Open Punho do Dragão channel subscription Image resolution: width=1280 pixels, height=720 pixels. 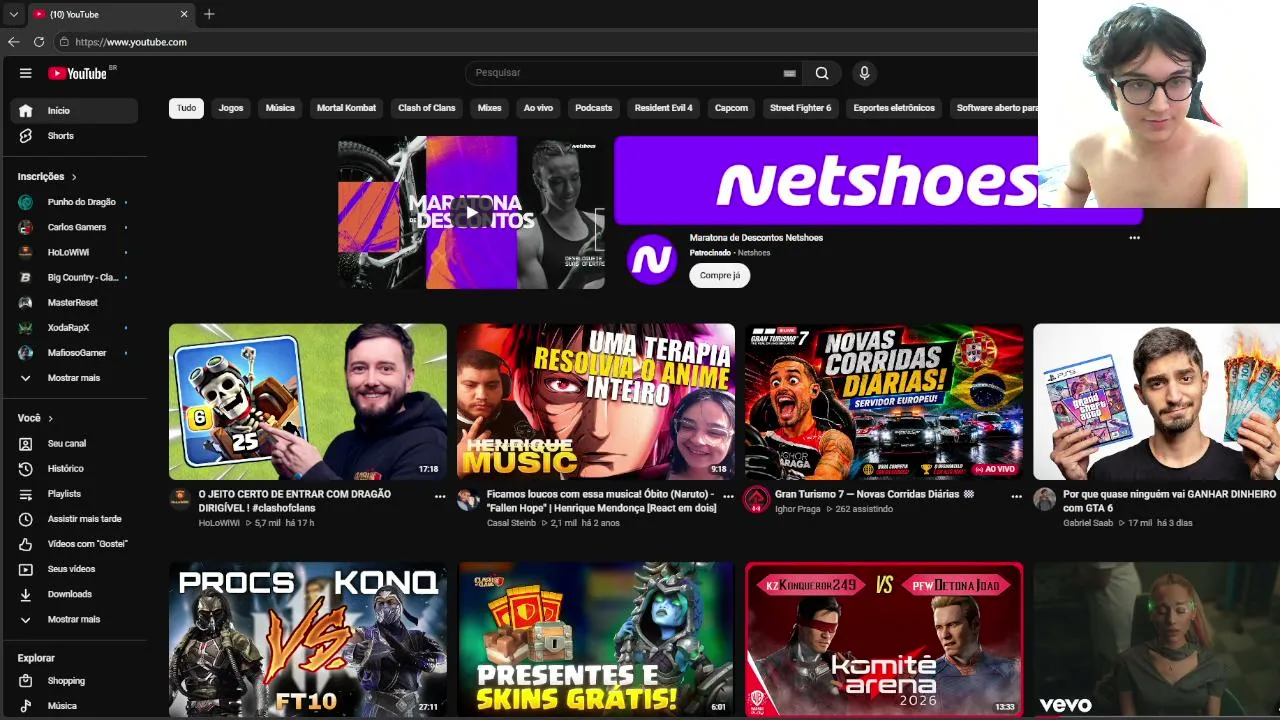pos(74,202)
